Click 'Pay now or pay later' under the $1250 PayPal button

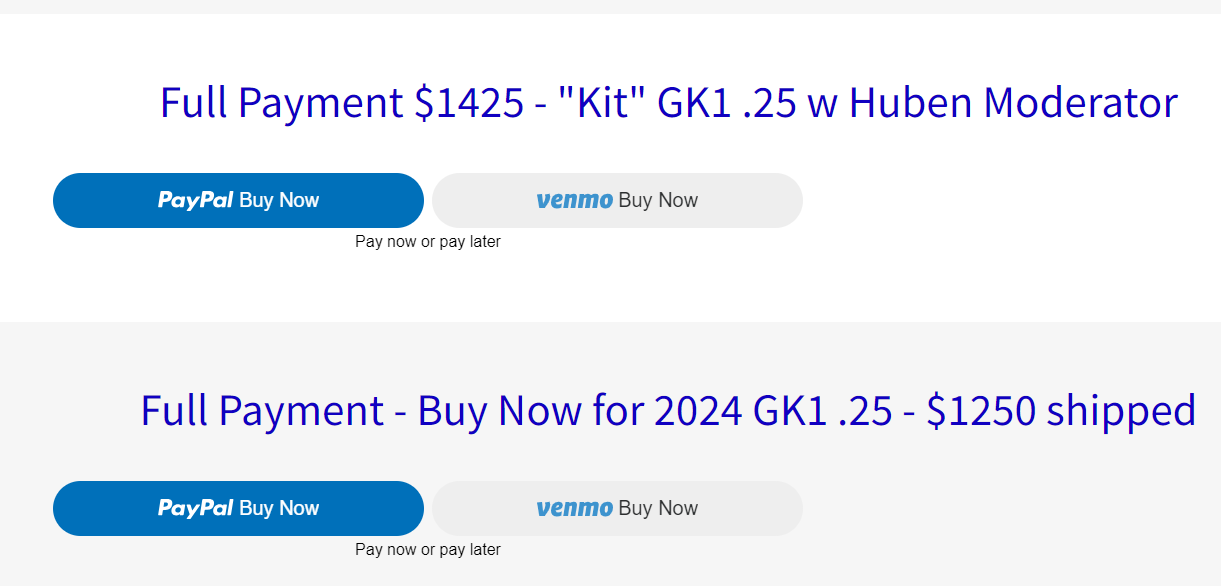(428, 549)
